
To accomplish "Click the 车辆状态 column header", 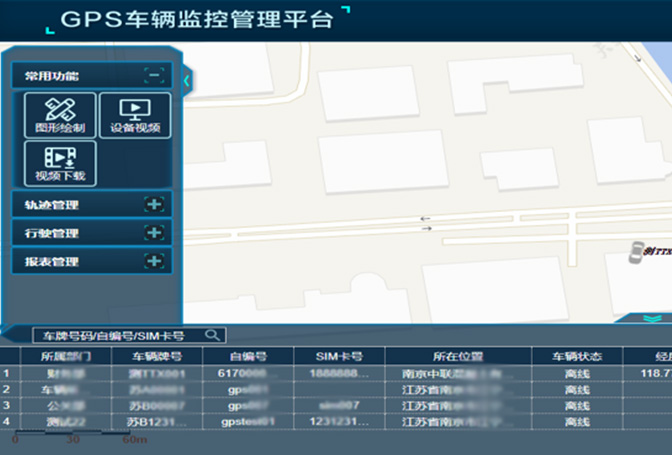I will (x=574, y=356).
